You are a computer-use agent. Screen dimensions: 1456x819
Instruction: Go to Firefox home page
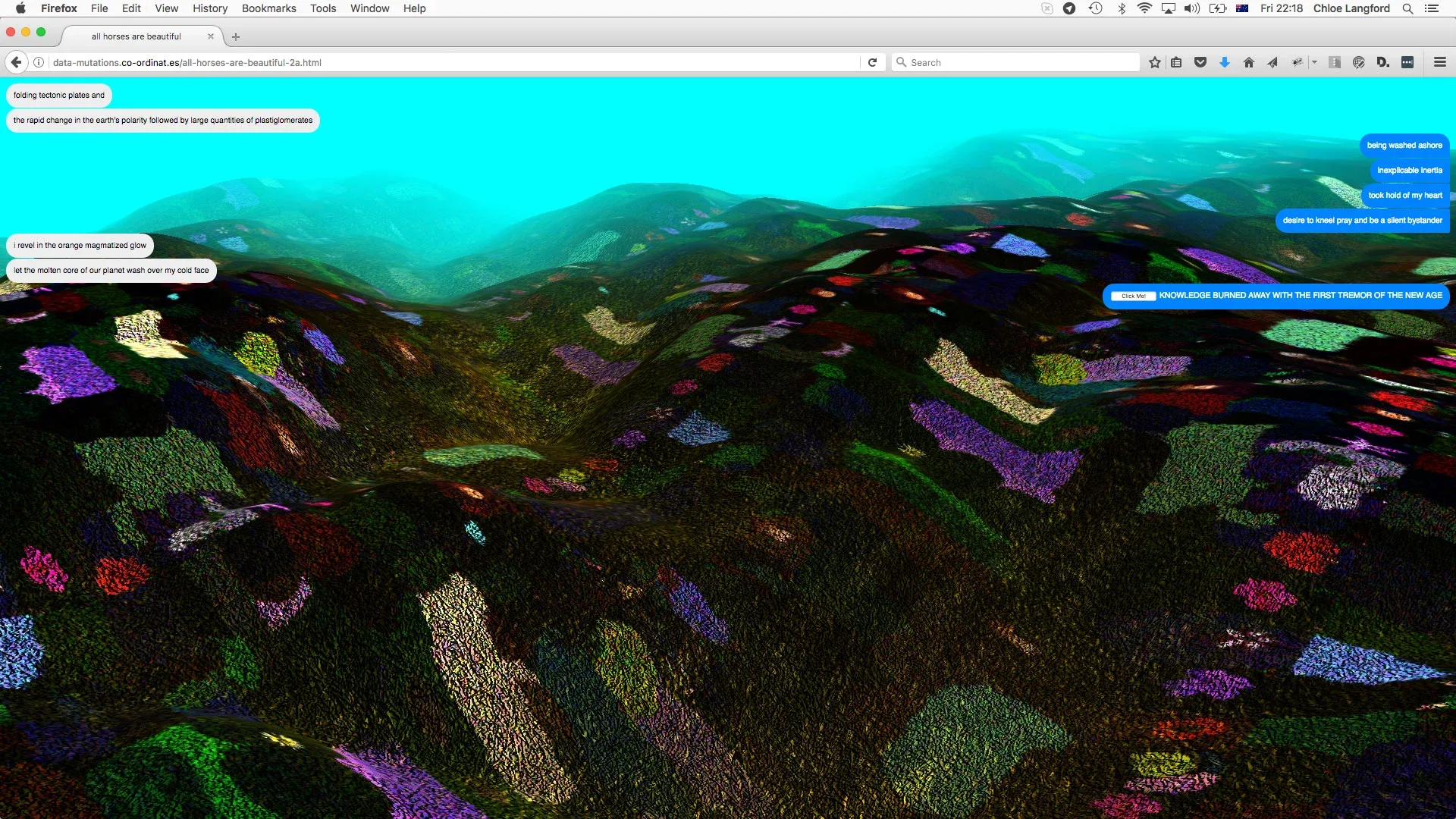pos(1249,63)
